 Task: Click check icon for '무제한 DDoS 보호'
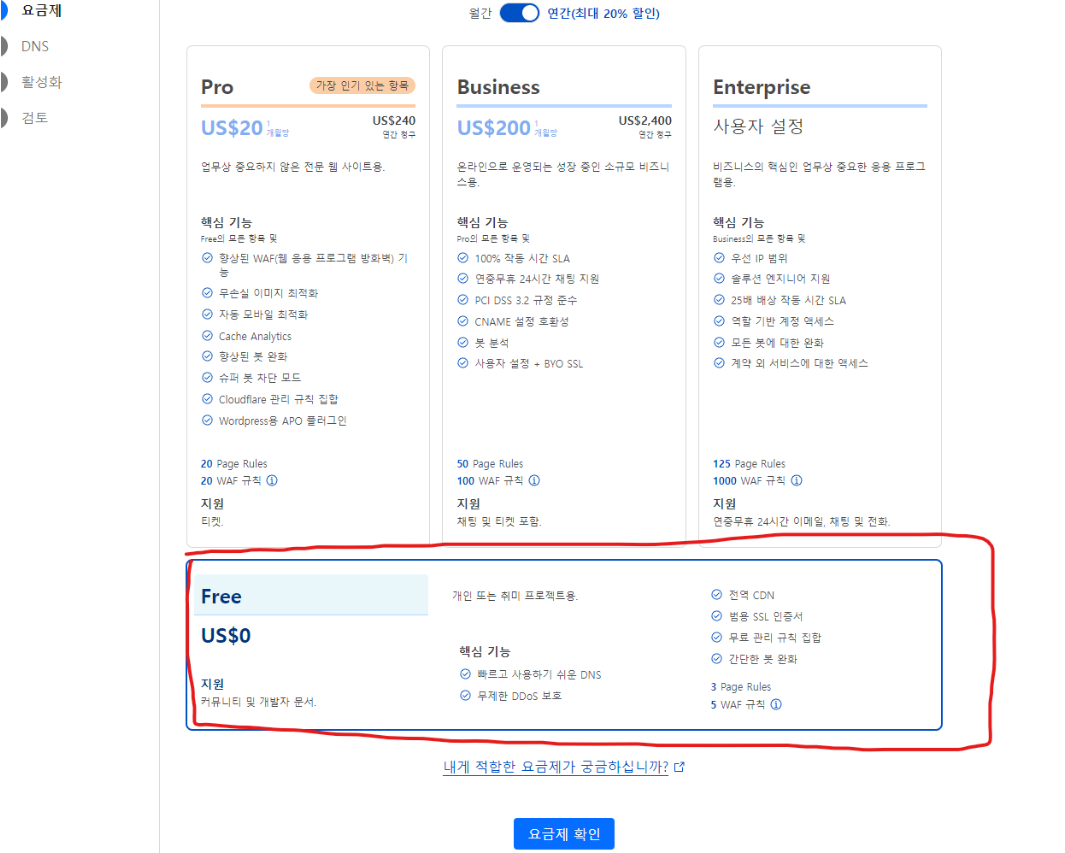point(465,695)
